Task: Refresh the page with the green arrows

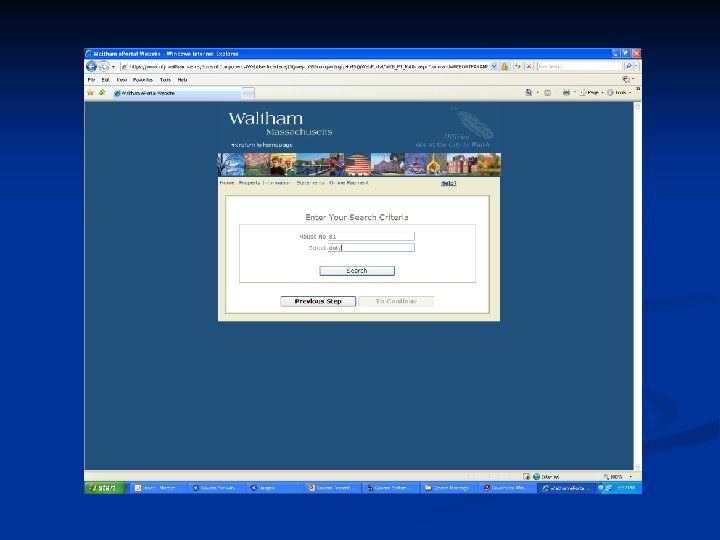Action: tap(518, 67)
